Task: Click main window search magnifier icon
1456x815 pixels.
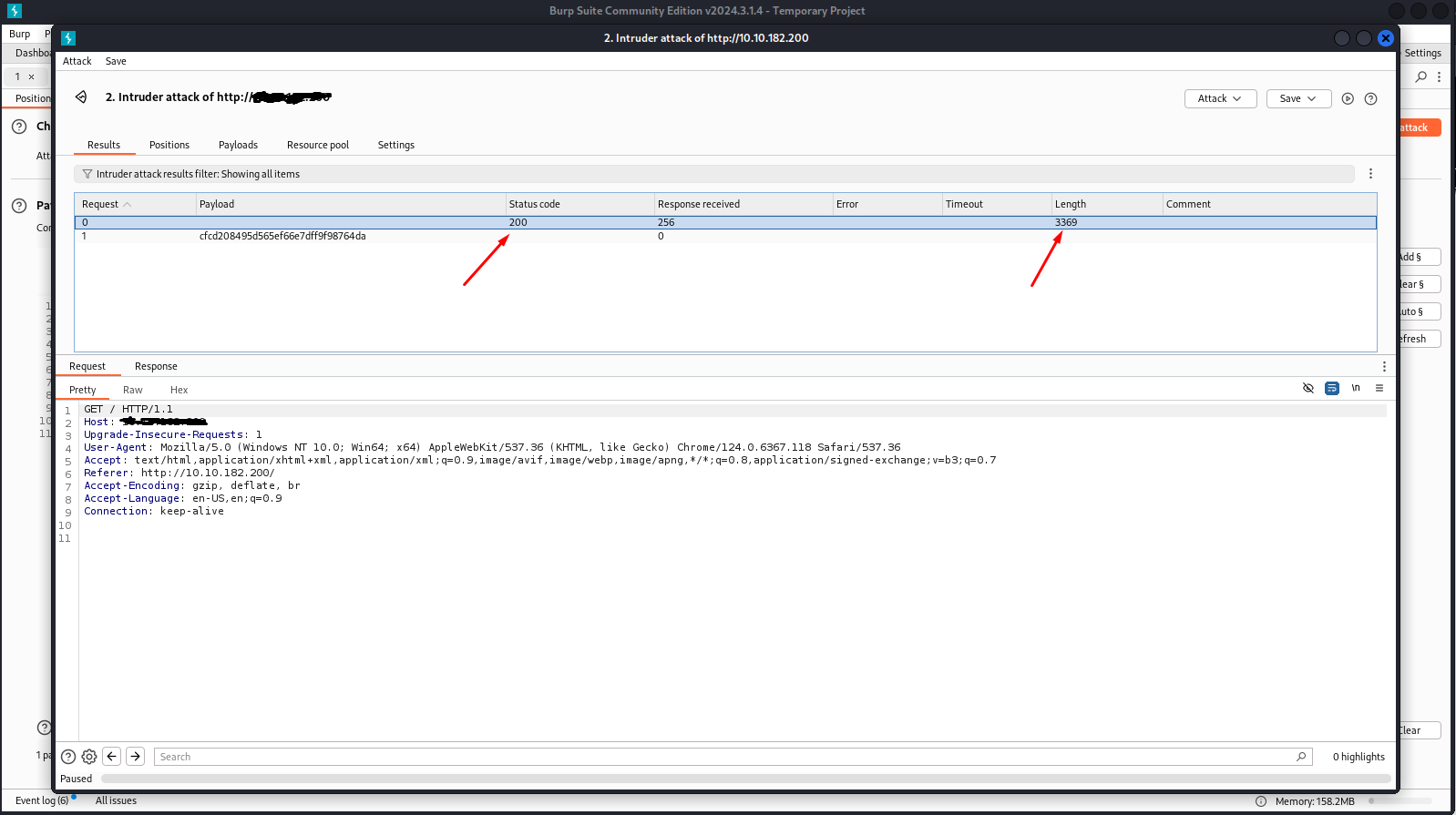Action: [1421, 77]
